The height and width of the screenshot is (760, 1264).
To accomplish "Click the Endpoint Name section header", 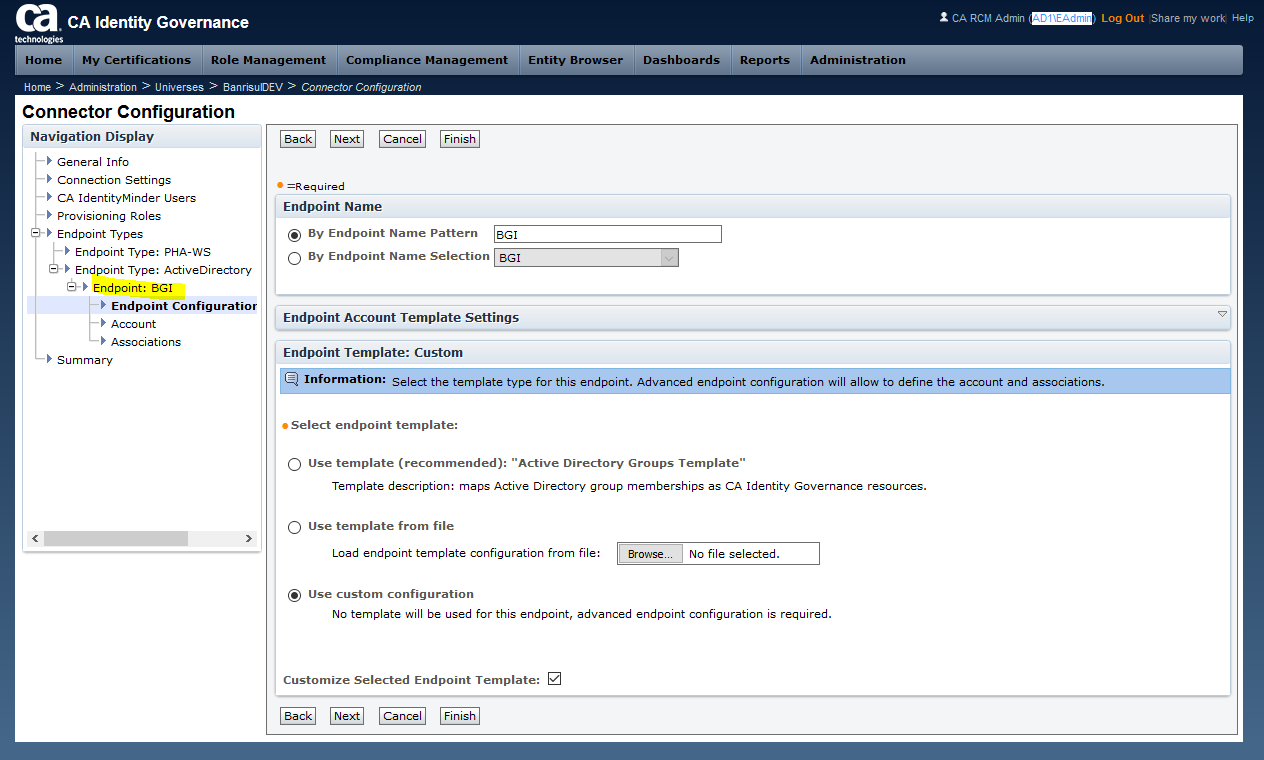I will pyautogui.click(x=752, y=207).
